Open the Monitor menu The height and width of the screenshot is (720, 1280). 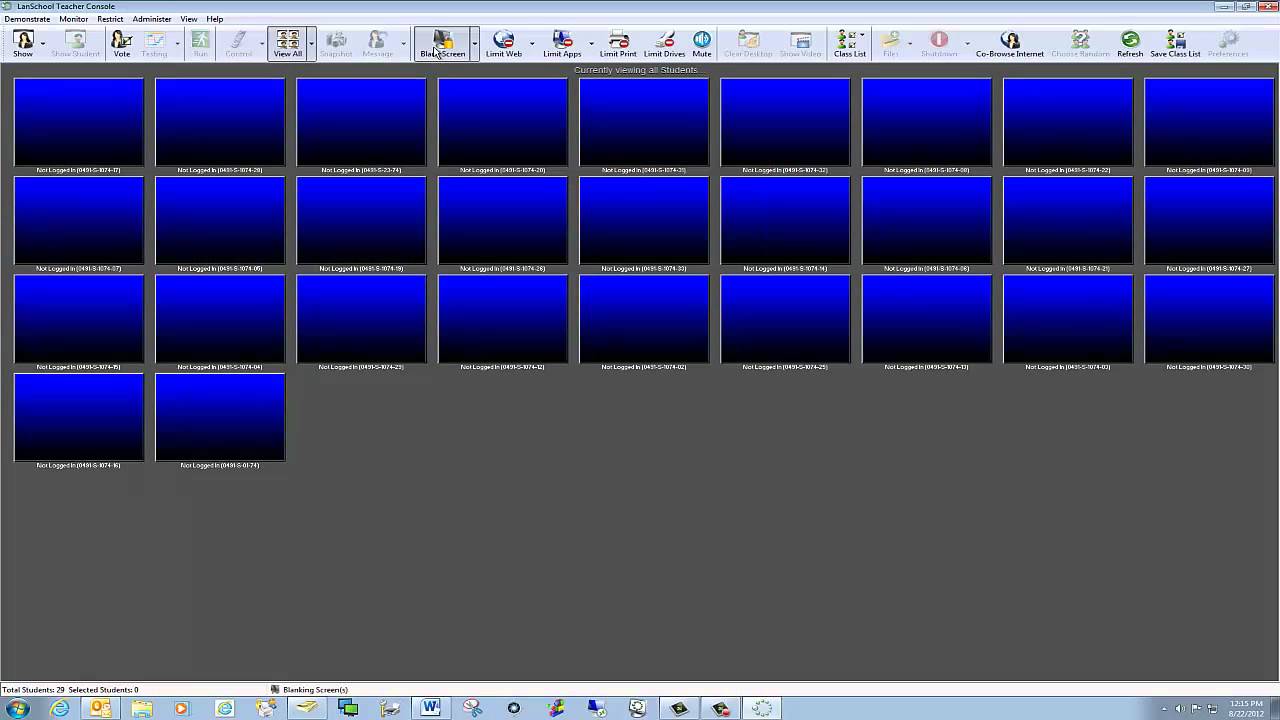pyautogui.click(x=73, y=19)
